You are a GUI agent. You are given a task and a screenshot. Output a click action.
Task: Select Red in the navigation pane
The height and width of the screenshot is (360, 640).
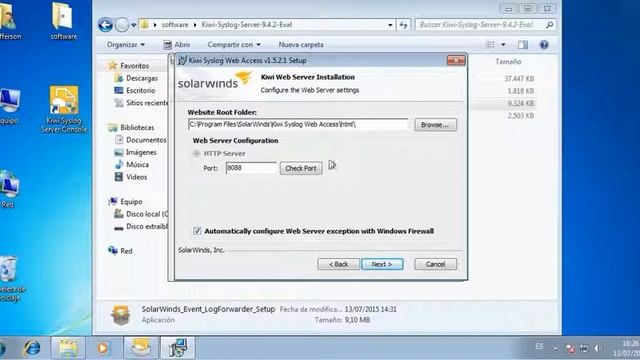(126, 251)
